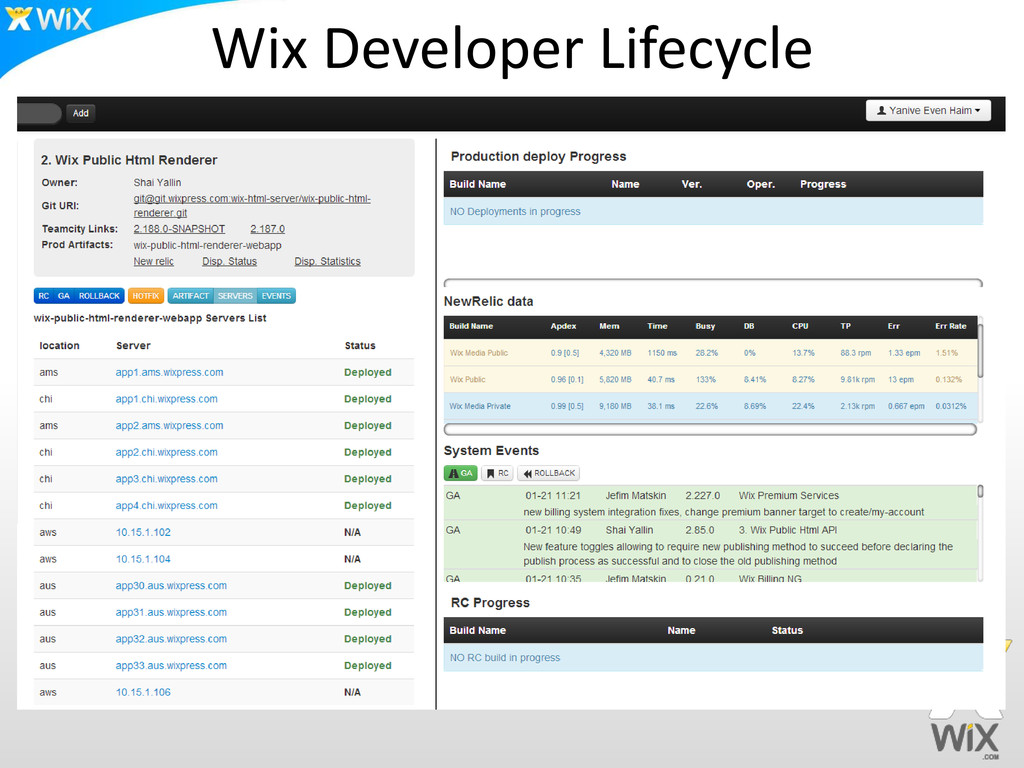Image resolution: width=1024 pixels, height=768 pixels.
Task: Click the Wix.com logo at bottom-right
Action: point(965,739)
